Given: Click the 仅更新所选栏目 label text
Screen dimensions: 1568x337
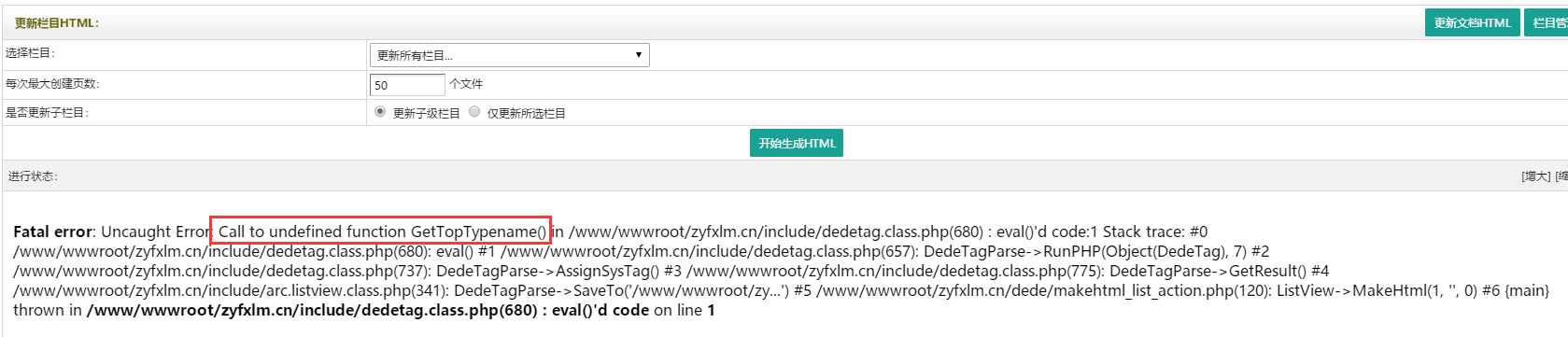Looking at the screenshot, I should (x=526, y=113).
